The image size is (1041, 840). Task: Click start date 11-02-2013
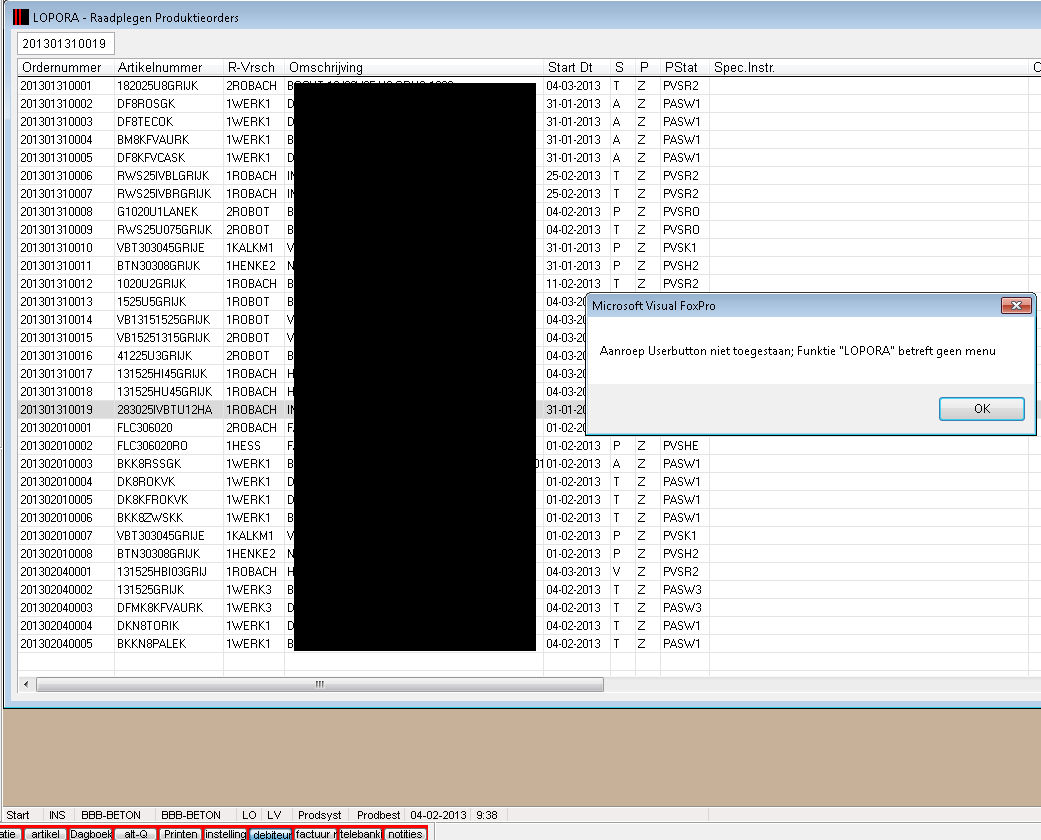573,284
